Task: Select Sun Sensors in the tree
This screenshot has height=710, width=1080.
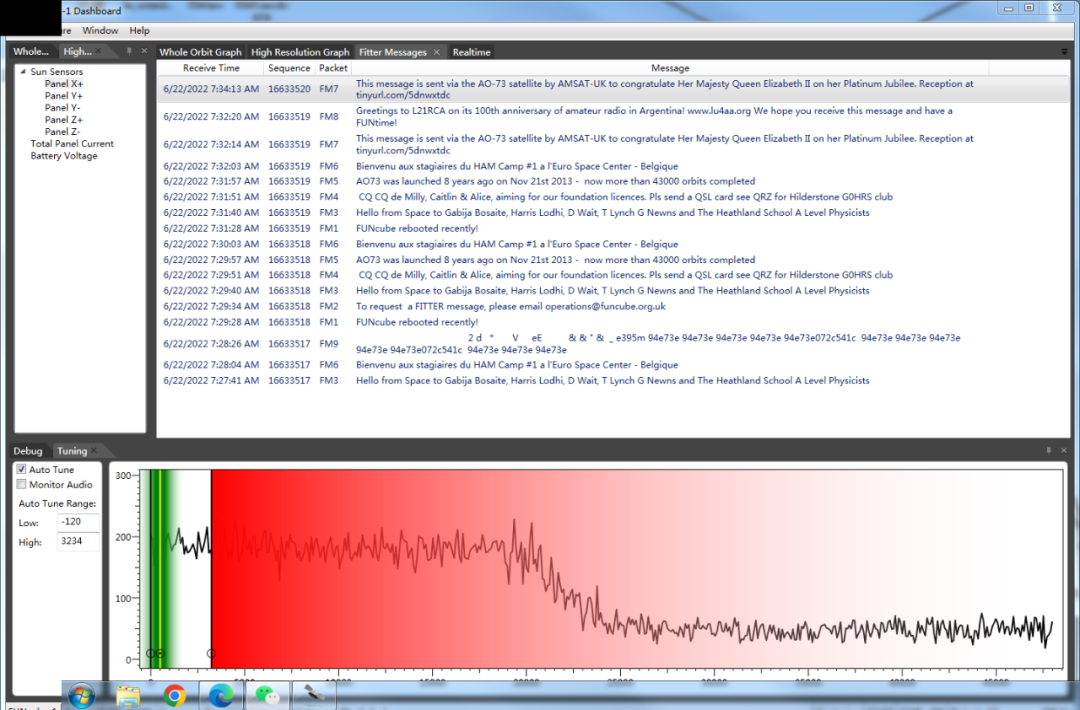Action: pos(56,72)
